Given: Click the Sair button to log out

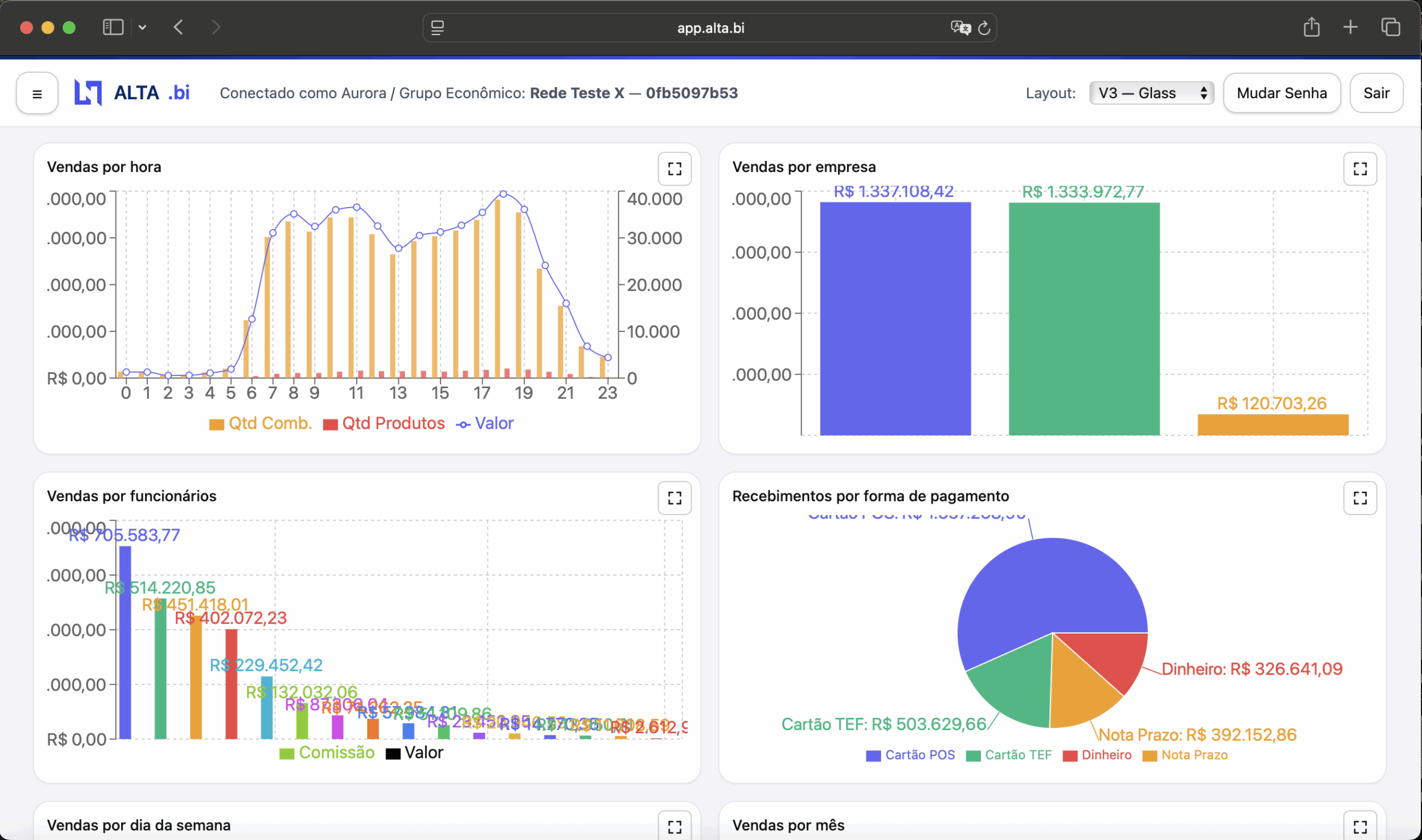Looking at the screenshot, I should [x=1376, y=93].
